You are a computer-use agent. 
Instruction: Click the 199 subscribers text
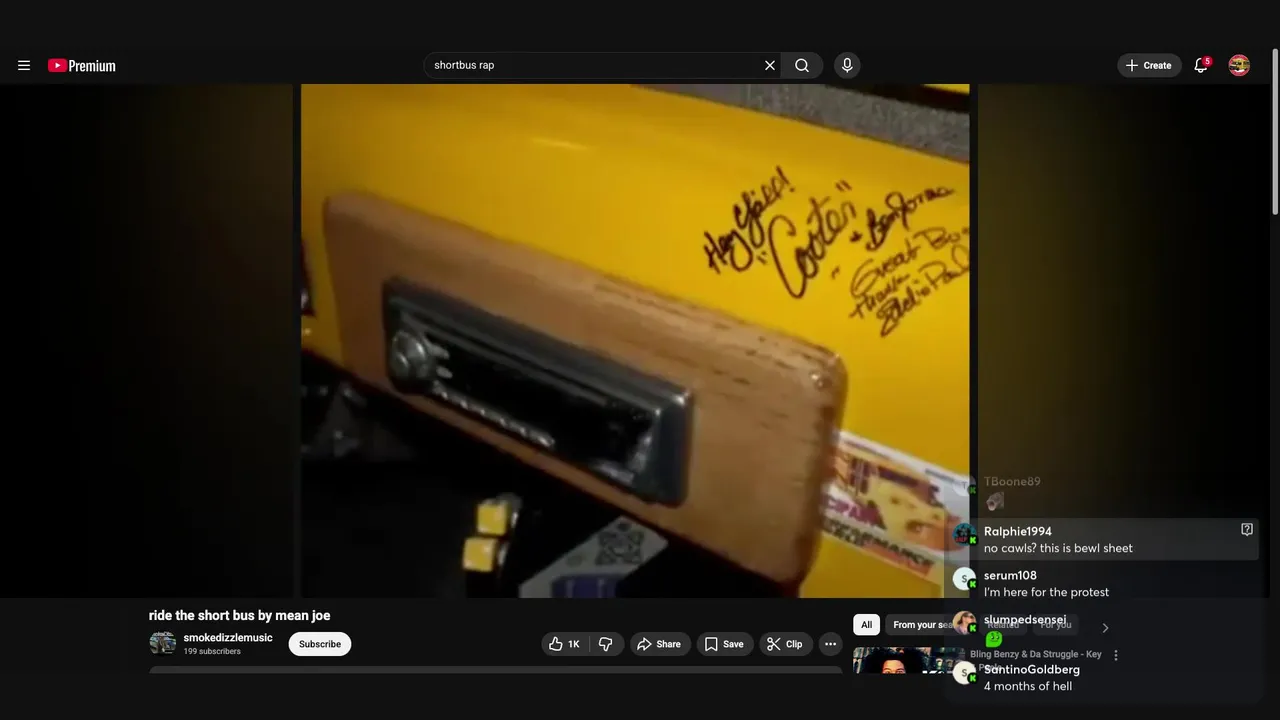(212, 651)
